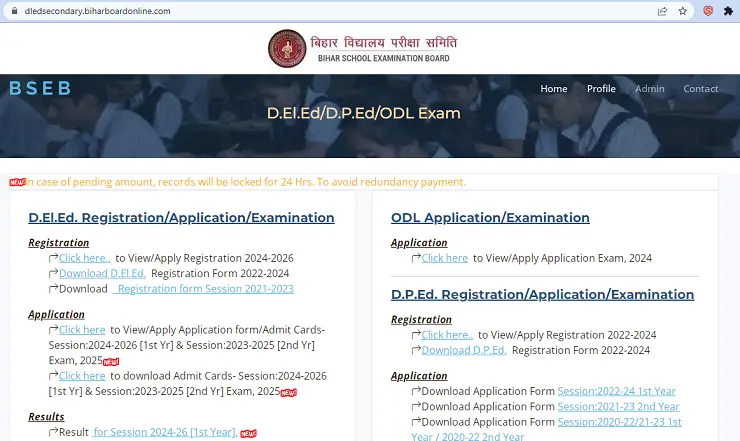Click the NEW badge beside Result Session 2024-26

[x=248, y=433]
